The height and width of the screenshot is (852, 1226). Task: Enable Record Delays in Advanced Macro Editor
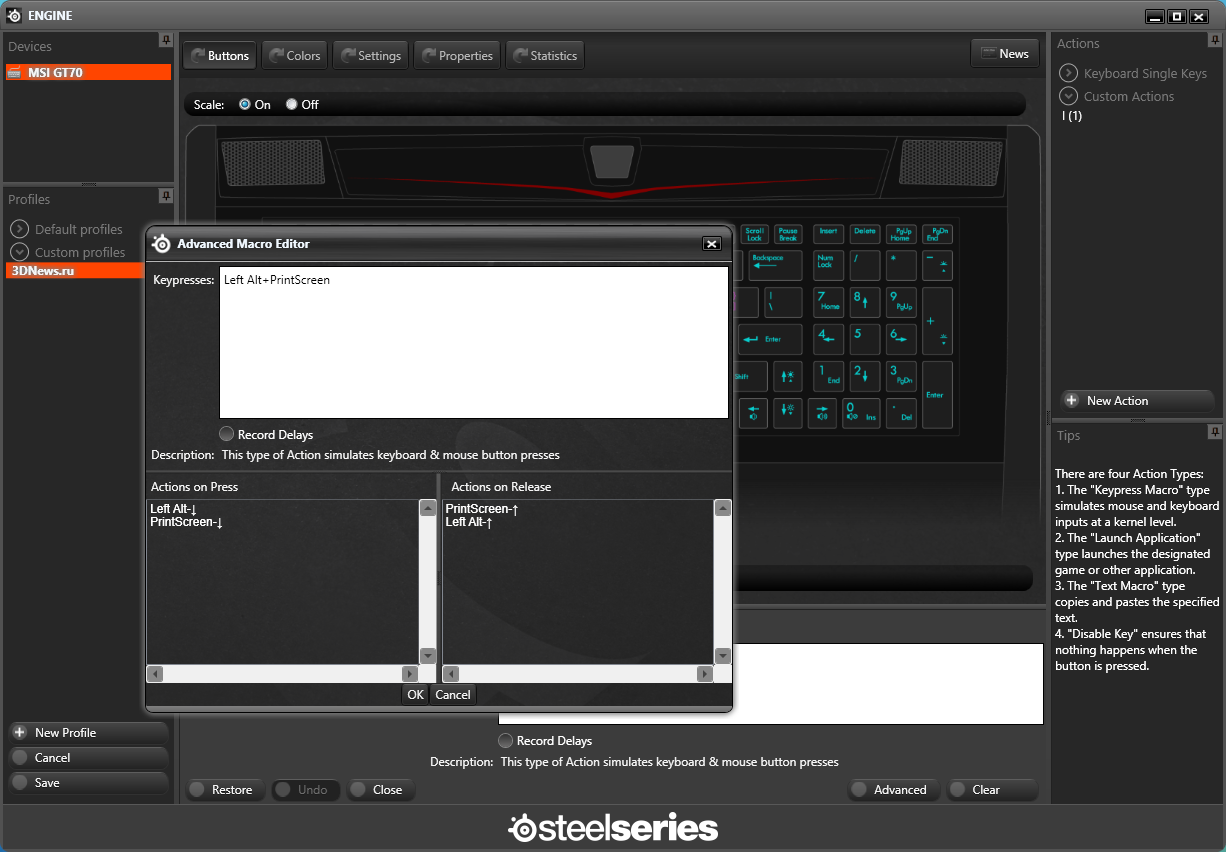tap(227, 434)
